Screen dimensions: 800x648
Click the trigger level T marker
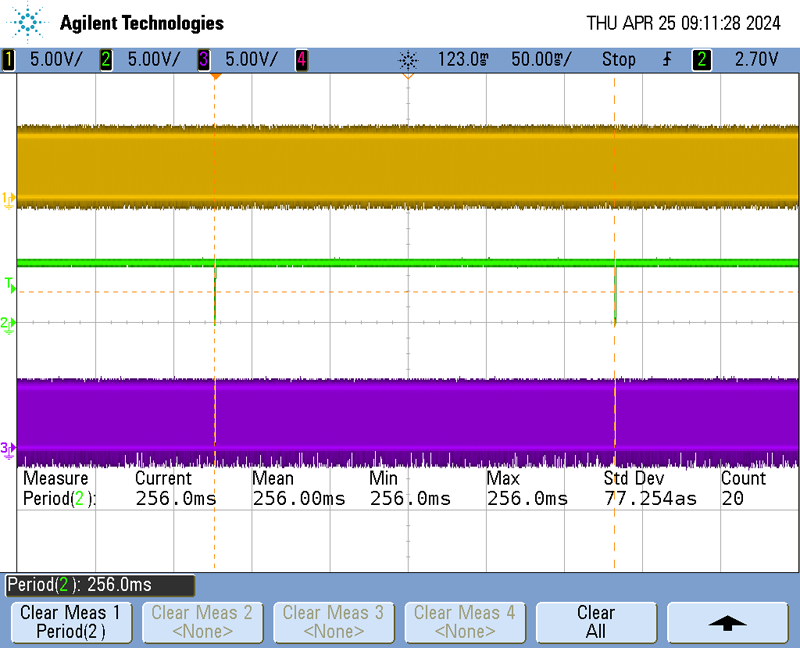(10, 287)
